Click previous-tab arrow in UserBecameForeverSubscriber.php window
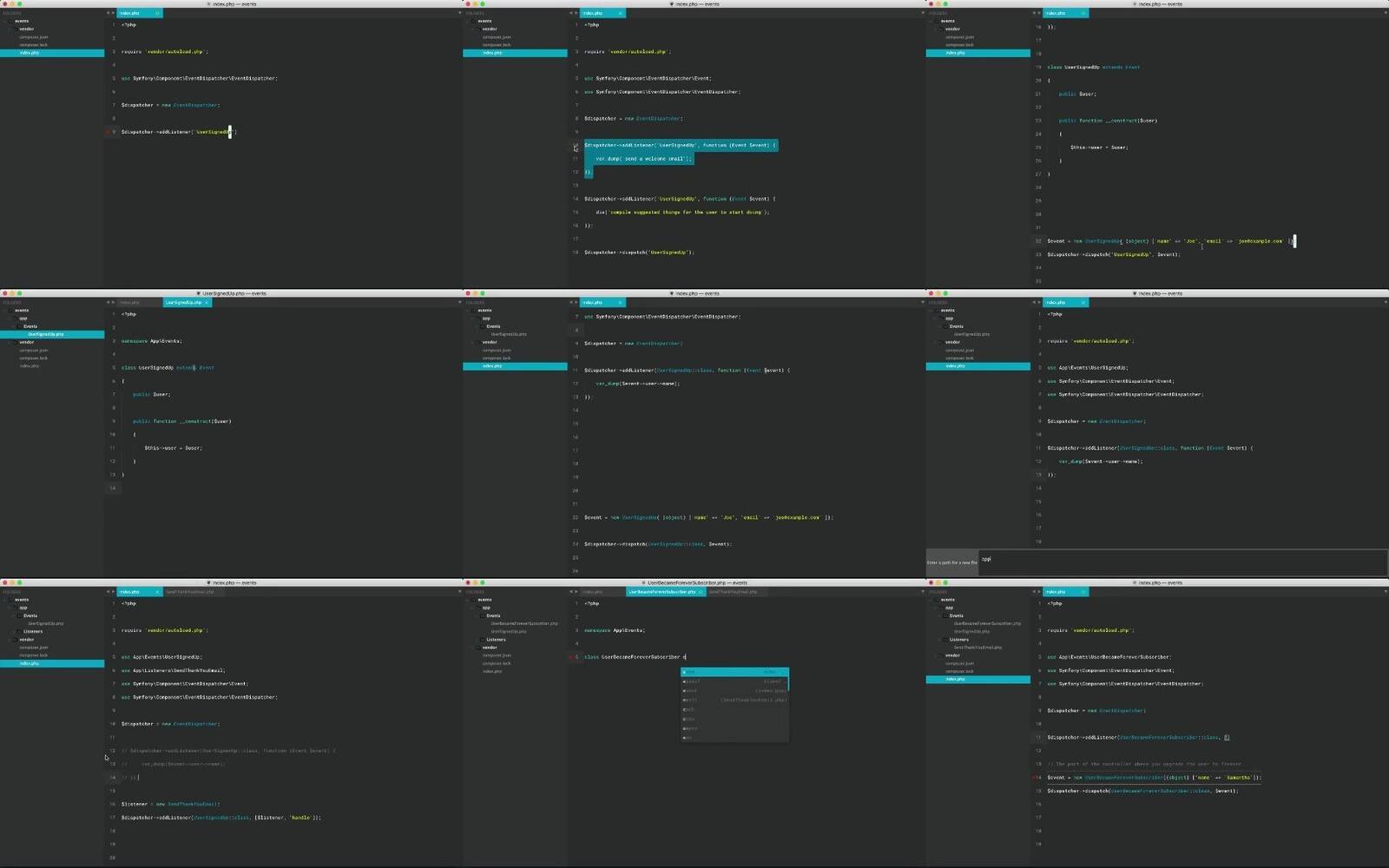This screenshot has width=1389, height=868. click(570, 592)
